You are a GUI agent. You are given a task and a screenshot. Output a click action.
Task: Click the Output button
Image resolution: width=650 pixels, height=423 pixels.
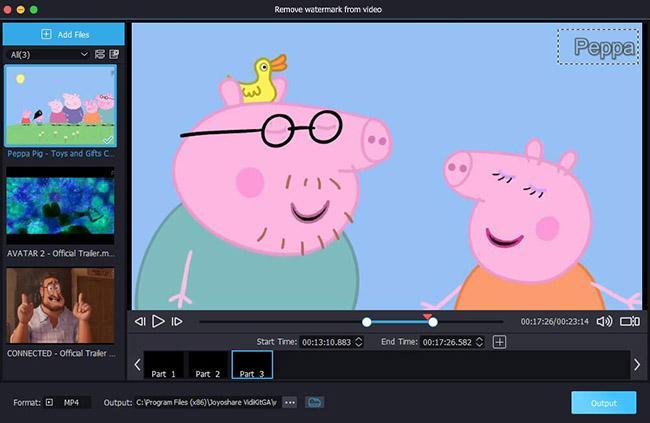click(x=604, y=403)
